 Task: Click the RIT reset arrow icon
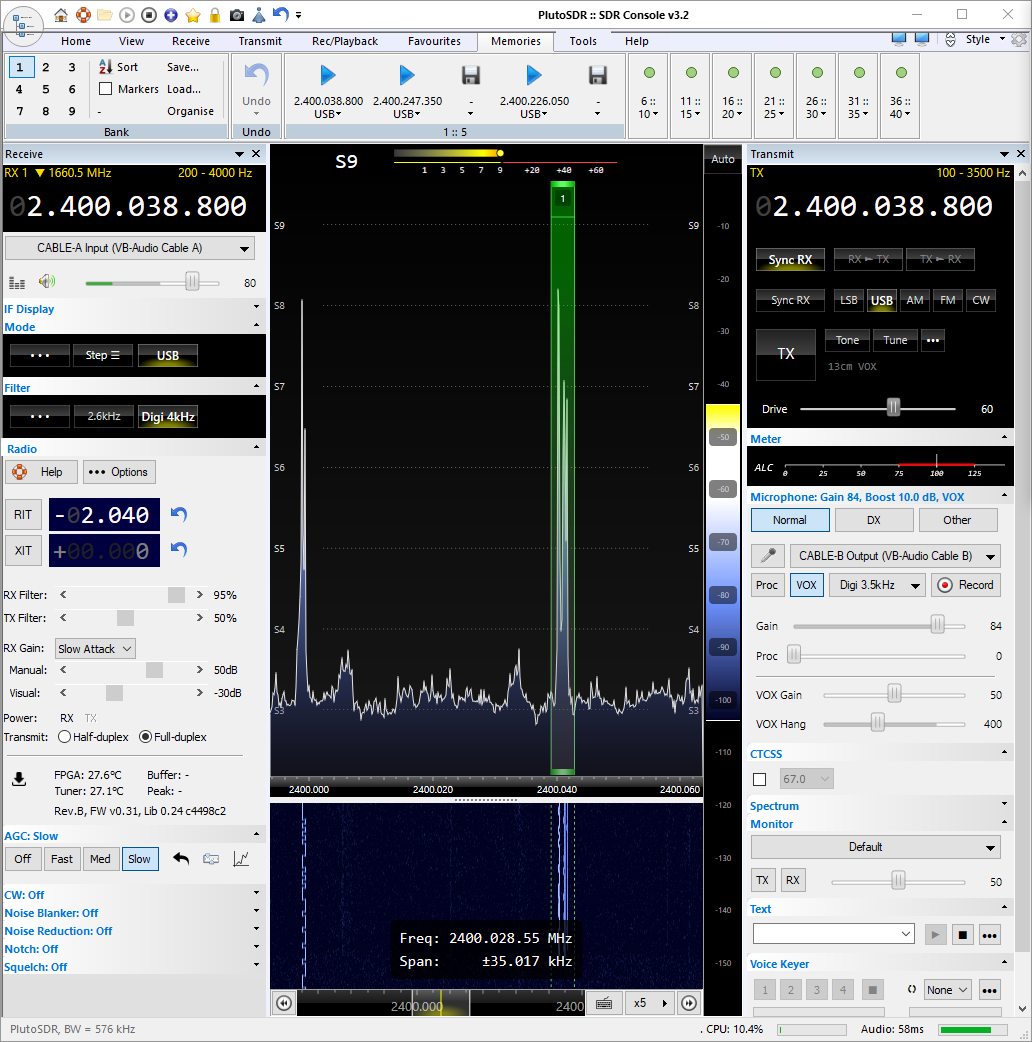tap(179, 514)
